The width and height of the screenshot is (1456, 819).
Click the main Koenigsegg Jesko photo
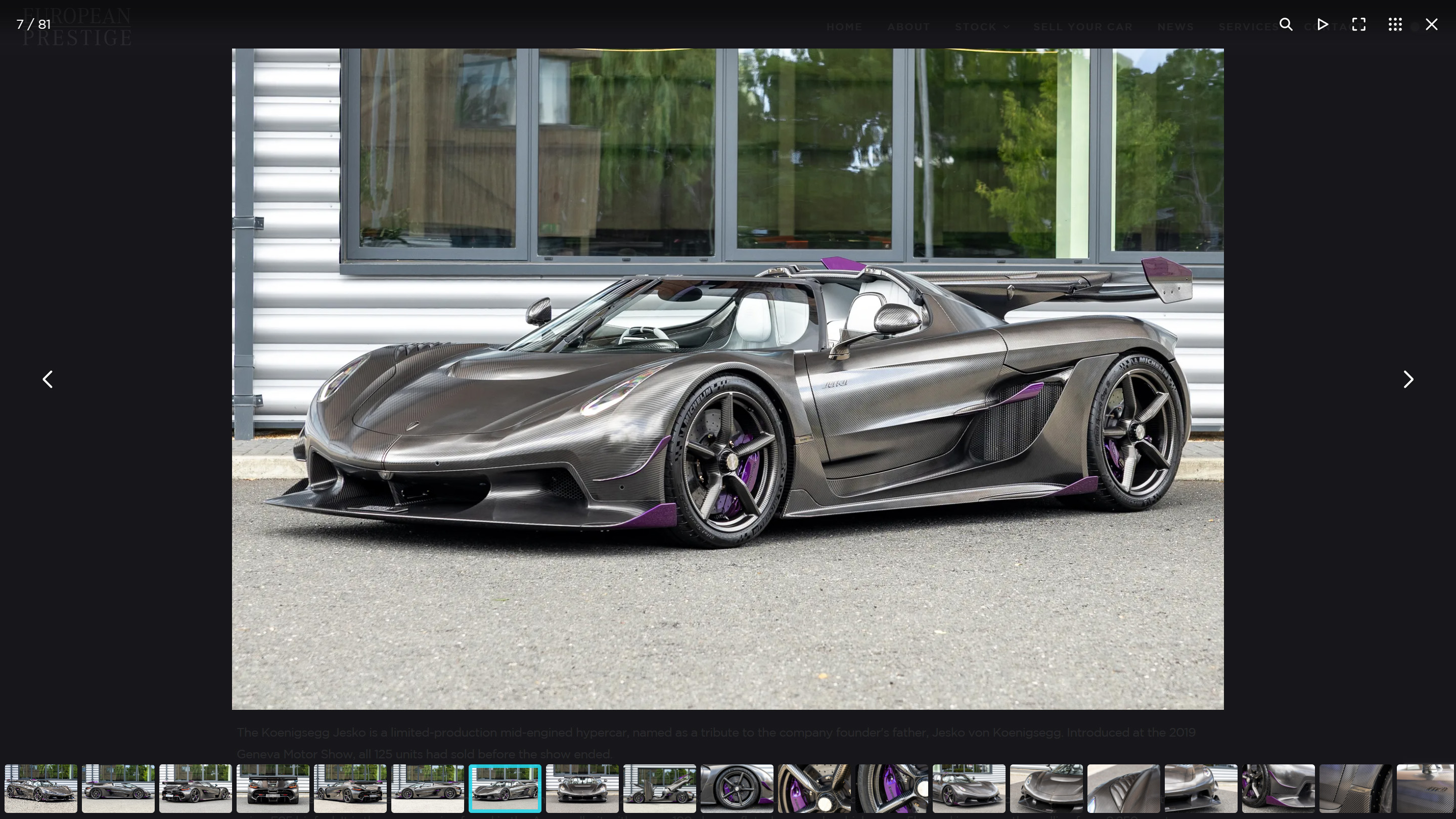(x=727, y=379)
